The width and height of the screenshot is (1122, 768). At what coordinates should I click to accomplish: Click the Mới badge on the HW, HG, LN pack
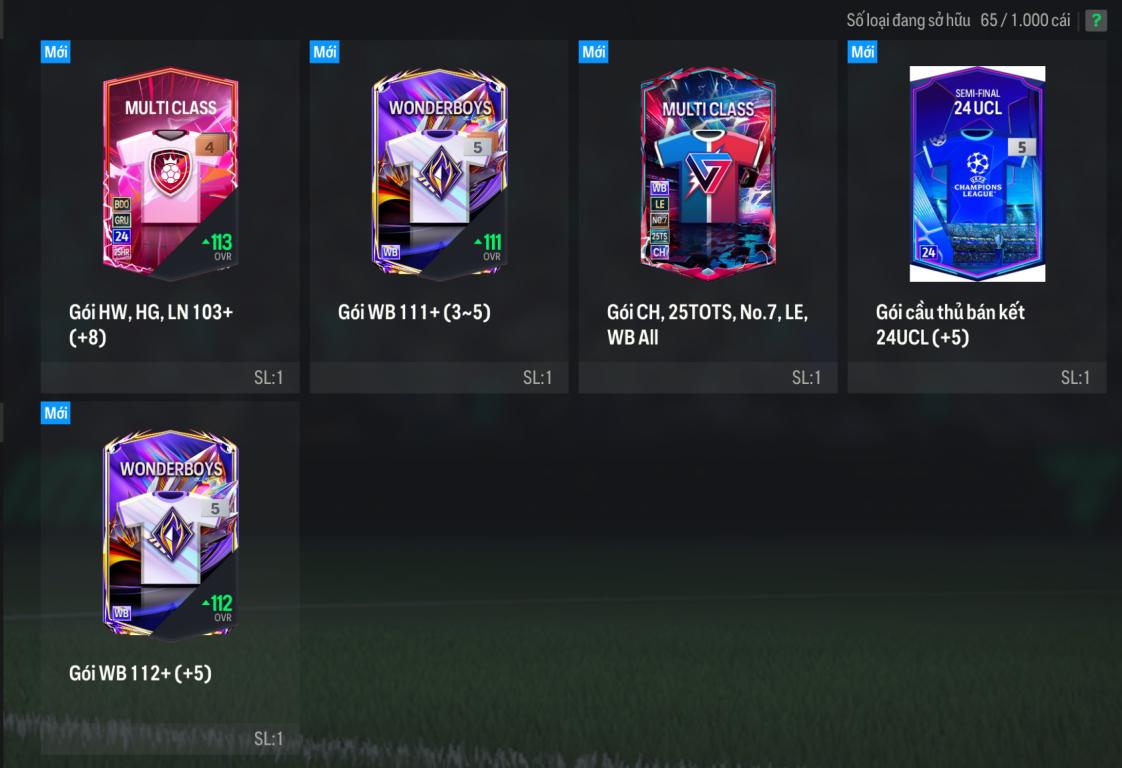[55, 52]
